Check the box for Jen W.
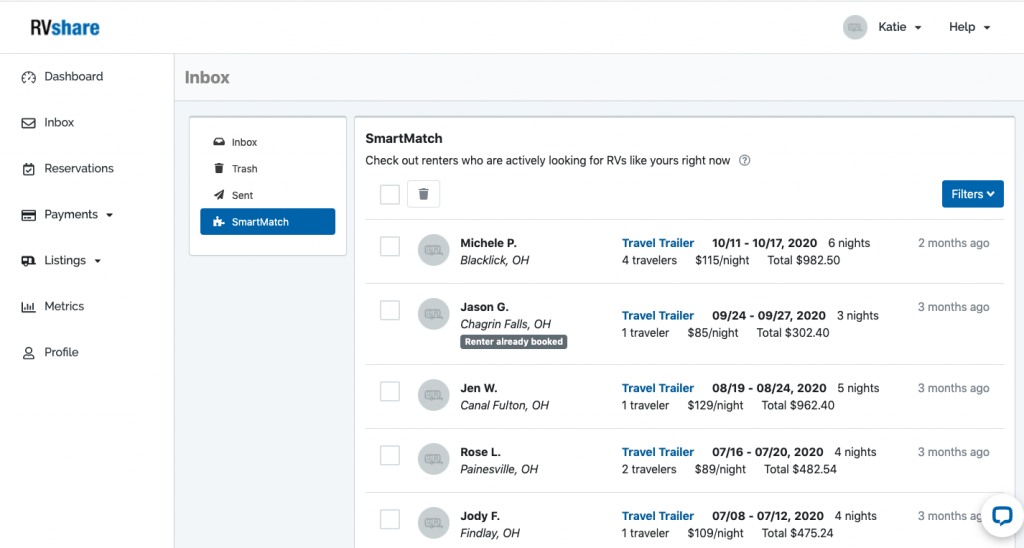 [390, 391]
